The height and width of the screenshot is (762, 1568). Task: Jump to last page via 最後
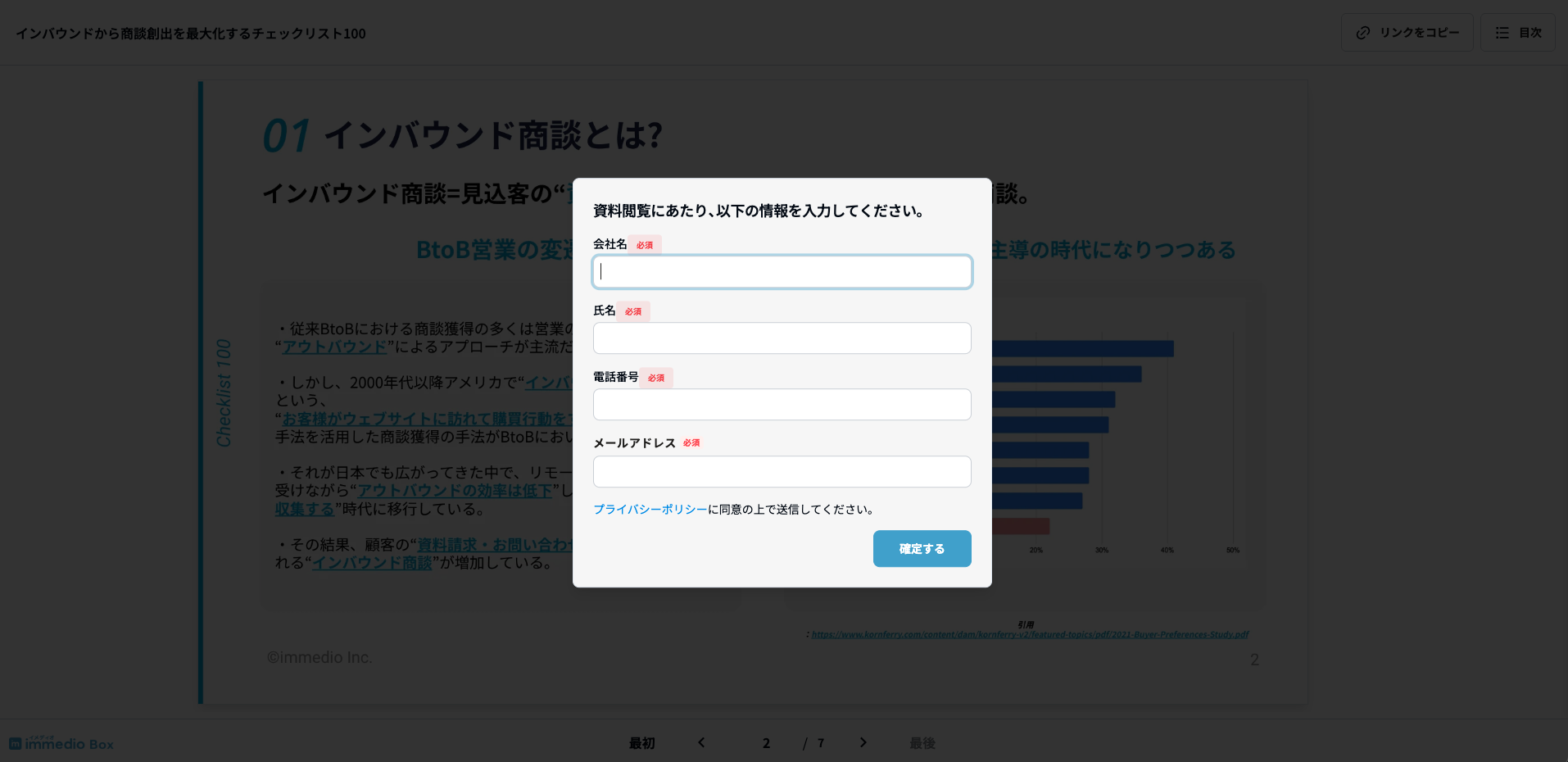coord(922,743)
